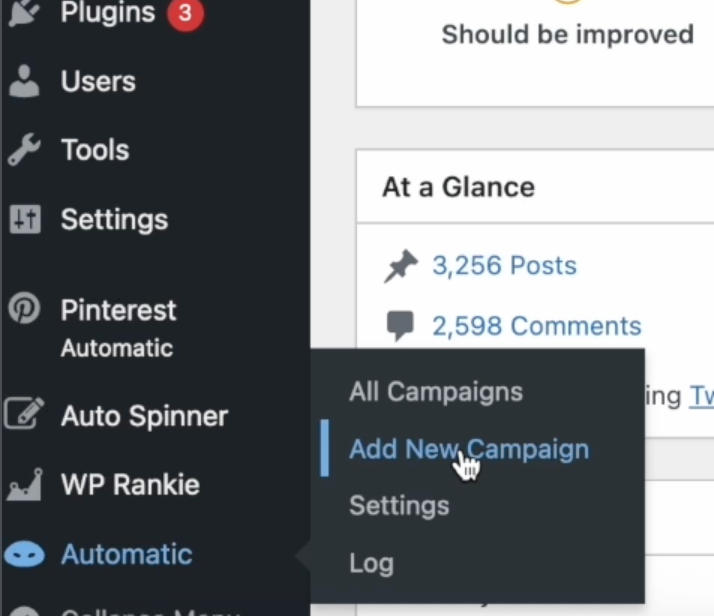Image resolution: width=714 pixels, height=616 pixels.
Task: Open Settings in the Automatic flyout submenu
Action: coord(398,506)
